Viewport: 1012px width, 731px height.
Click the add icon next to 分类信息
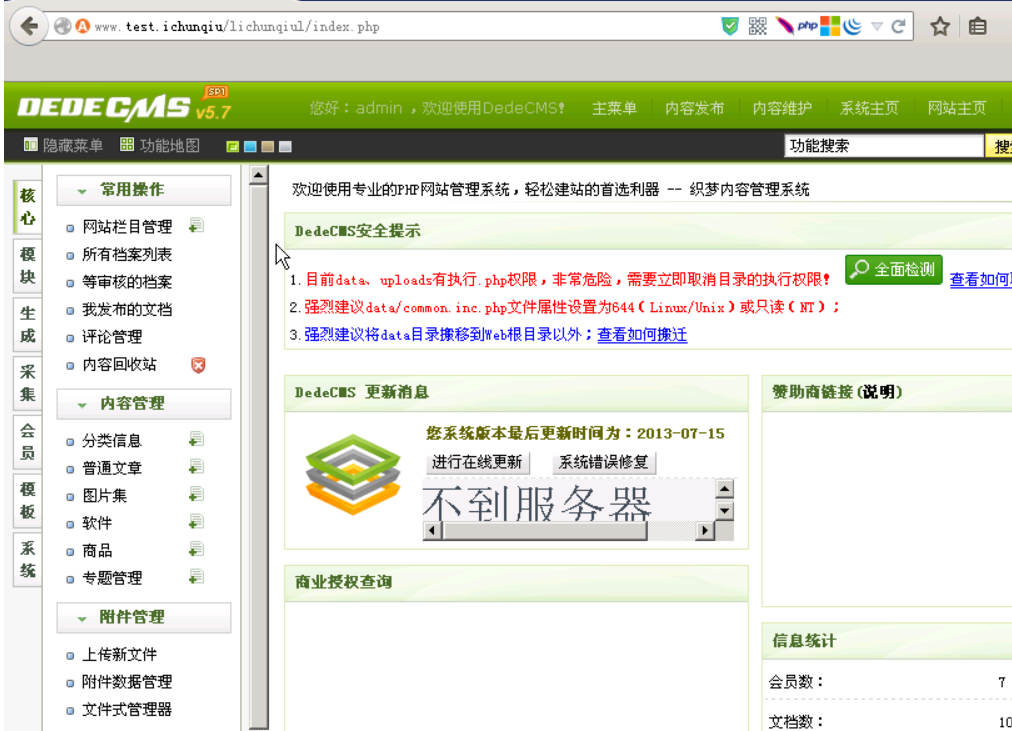click(197, 440)
